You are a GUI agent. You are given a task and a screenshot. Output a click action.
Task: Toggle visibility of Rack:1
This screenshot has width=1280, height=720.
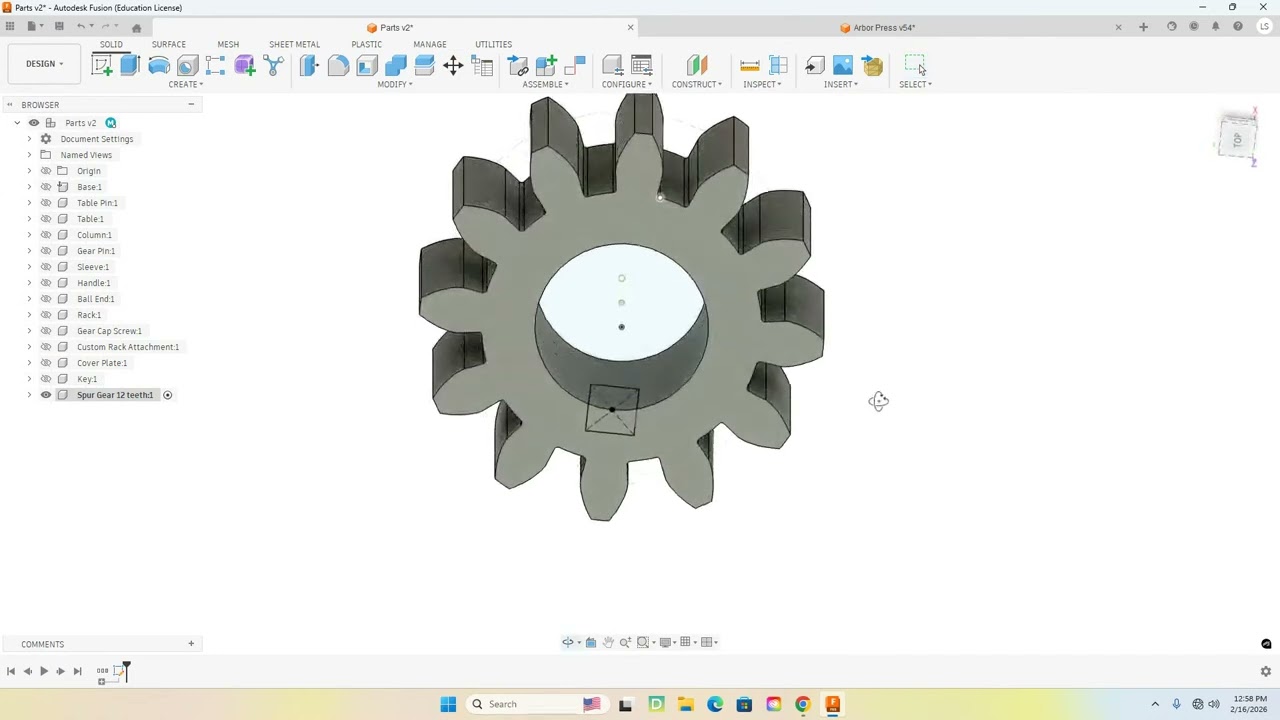click(46, 315)
